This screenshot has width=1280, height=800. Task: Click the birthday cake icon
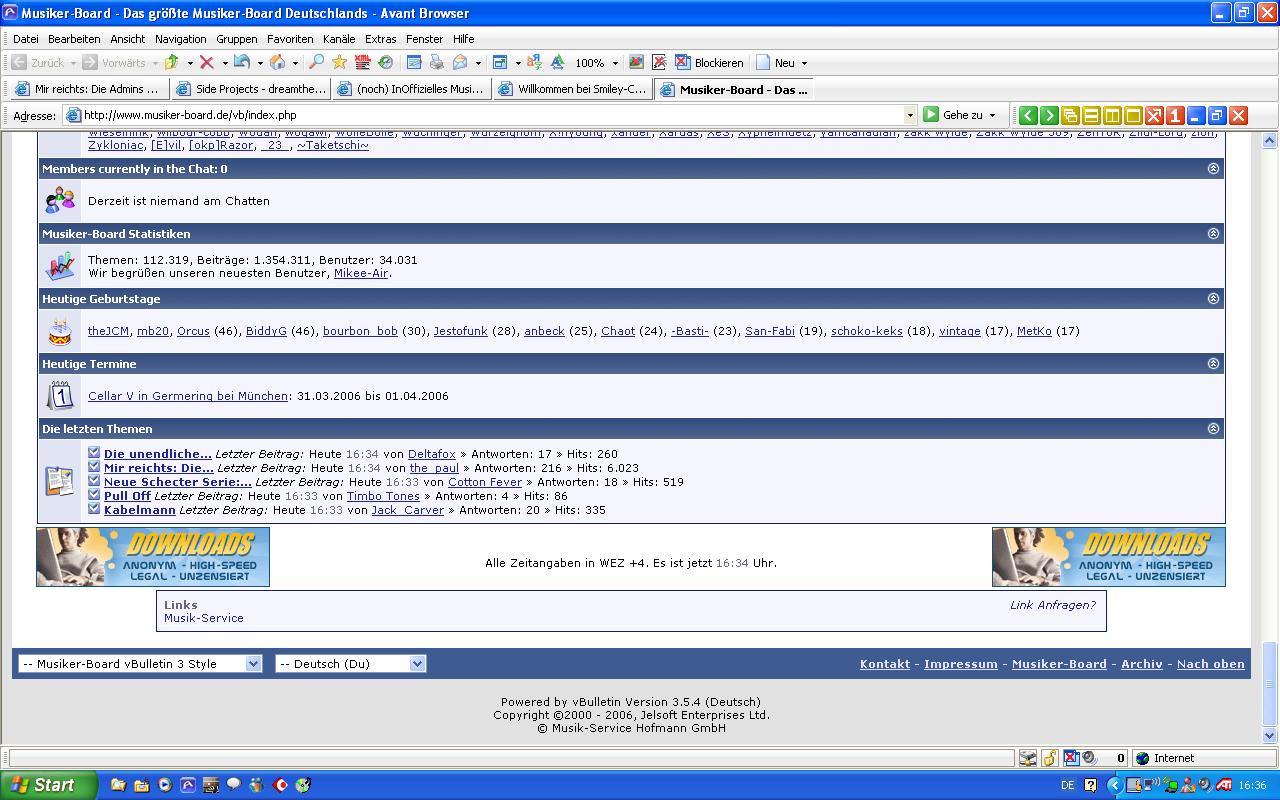pos(60,331)
